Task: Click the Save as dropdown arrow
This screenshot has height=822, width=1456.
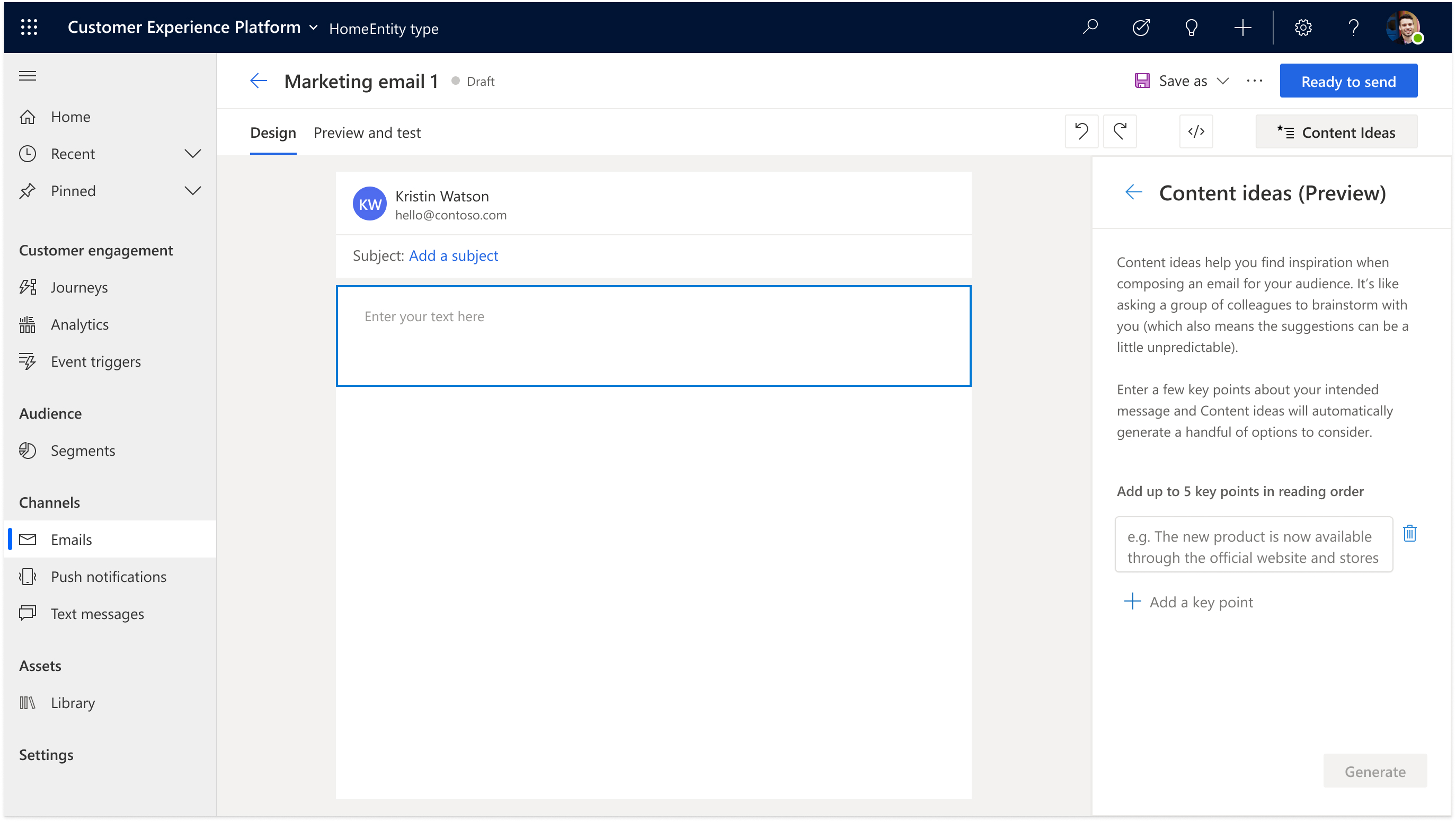Action: click(1222, 80)
